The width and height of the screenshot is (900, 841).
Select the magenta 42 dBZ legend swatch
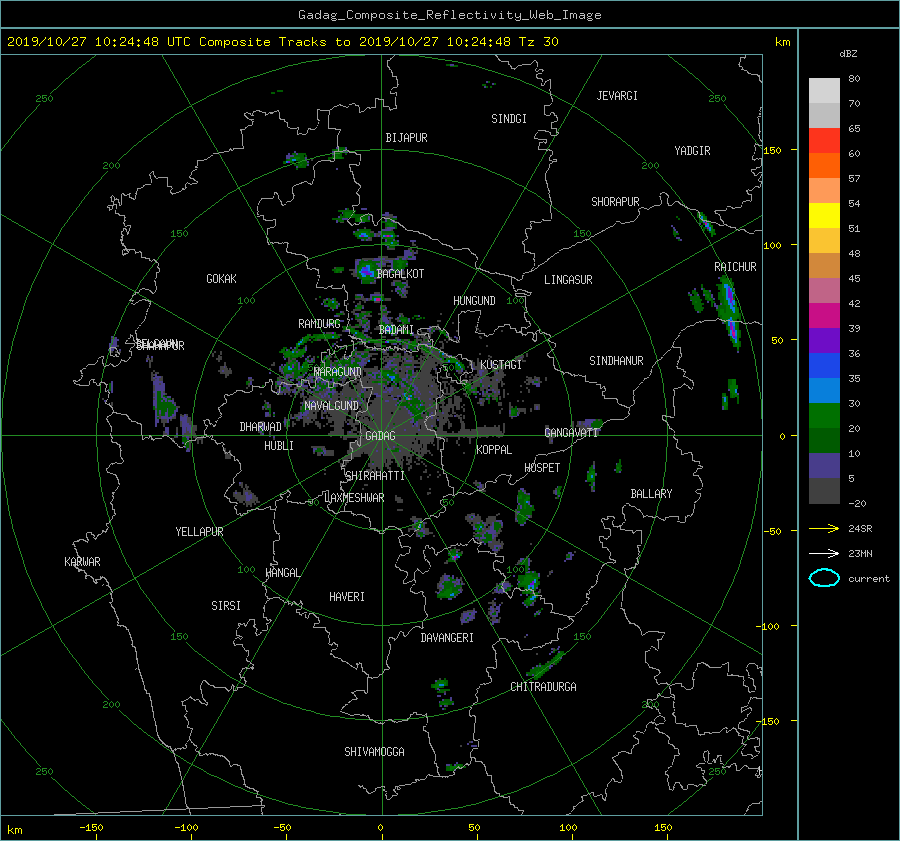[x=824, y=315]
